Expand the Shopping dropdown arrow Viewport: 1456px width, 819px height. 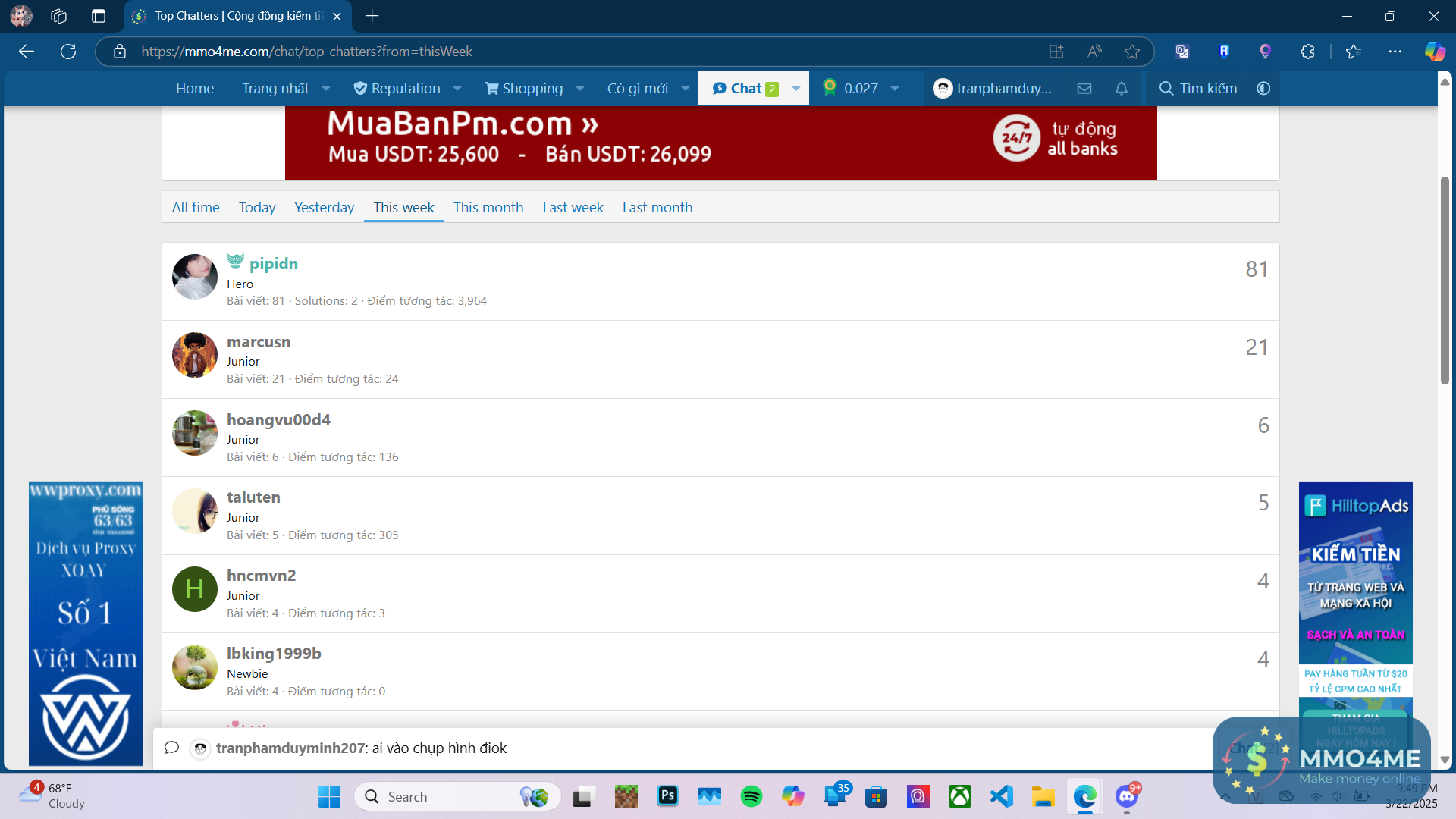(x=580, y=89)
